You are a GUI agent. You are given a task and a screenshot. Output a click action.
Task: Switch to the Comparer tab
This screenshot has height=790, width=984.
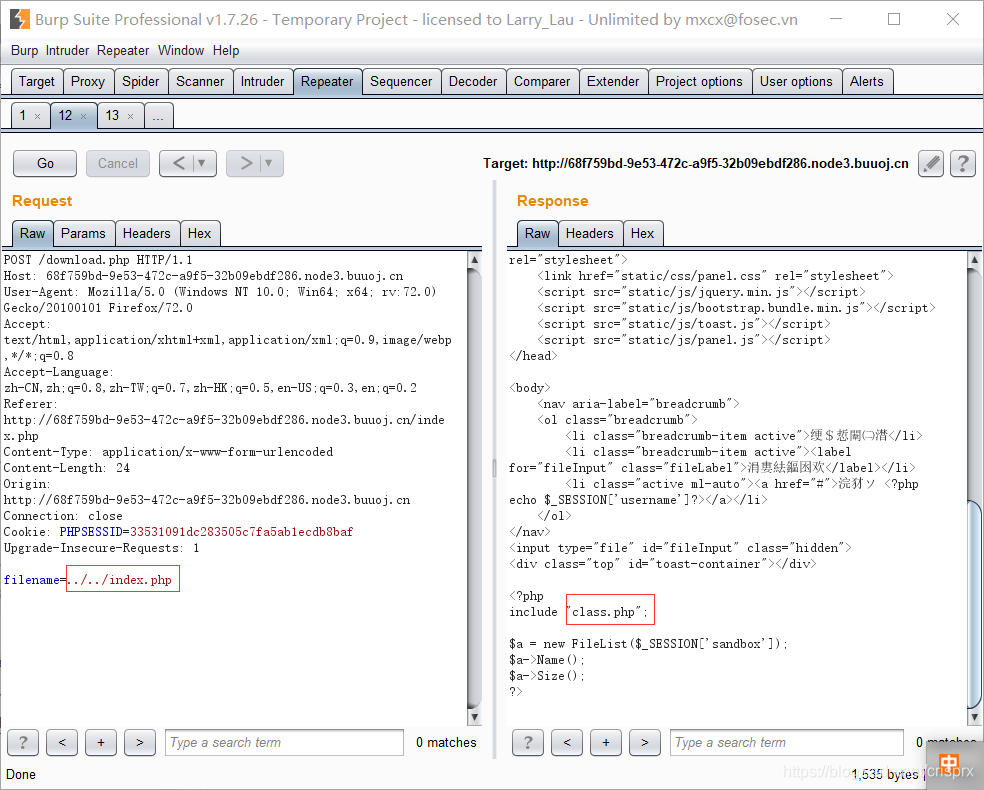(542, 82)
